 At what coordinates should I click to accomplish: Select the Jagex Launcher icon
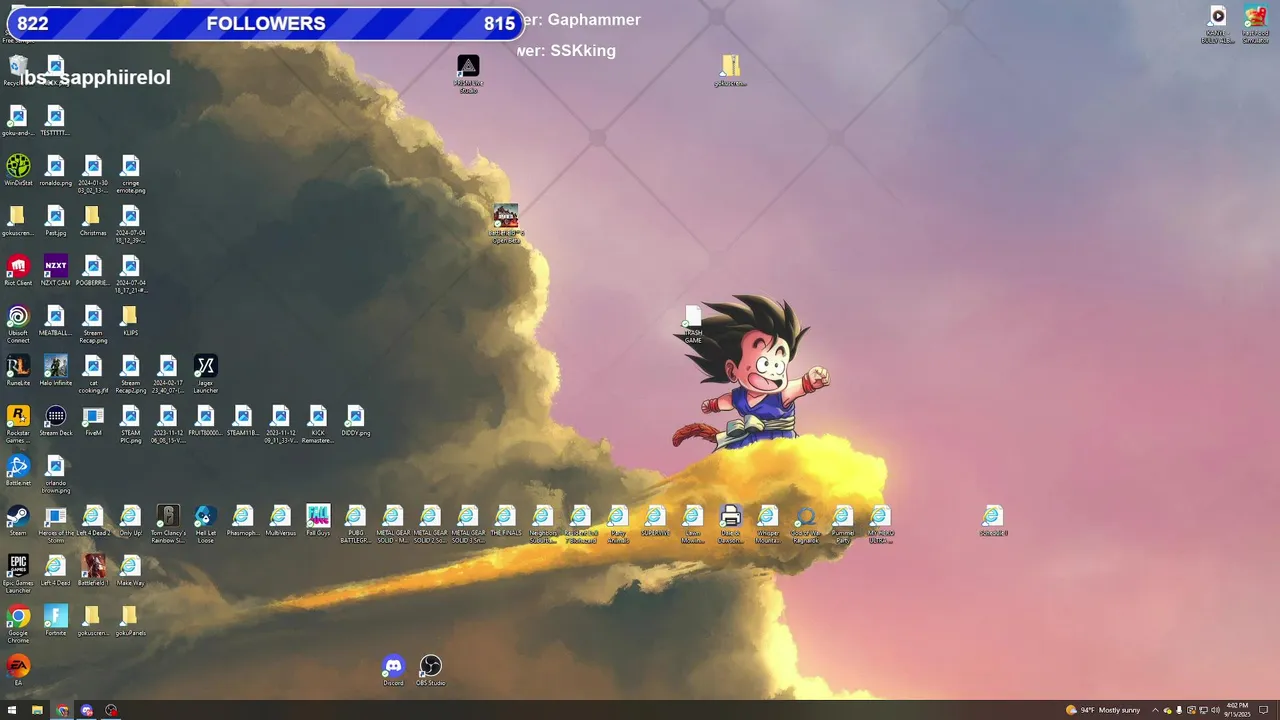click(205, 374)
